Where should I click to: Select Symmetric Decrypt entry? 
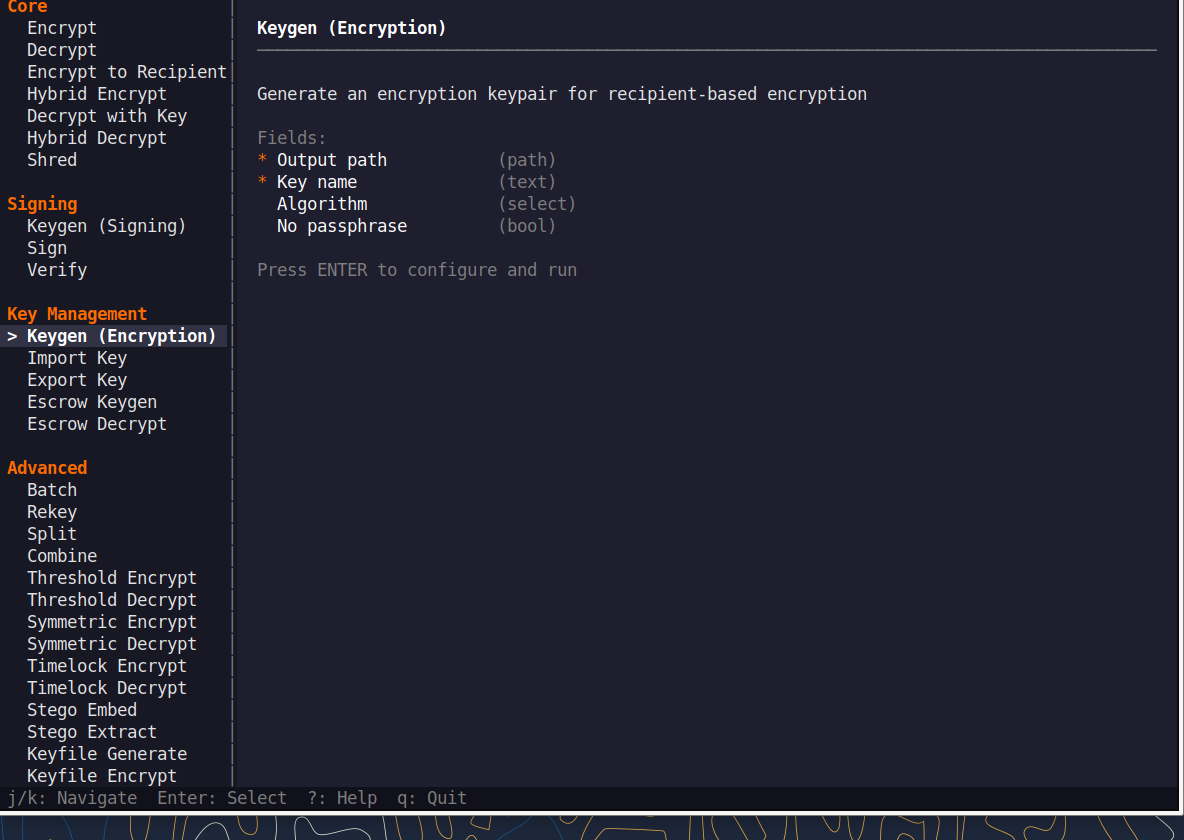pyautogui.click(x=112, y=644)
